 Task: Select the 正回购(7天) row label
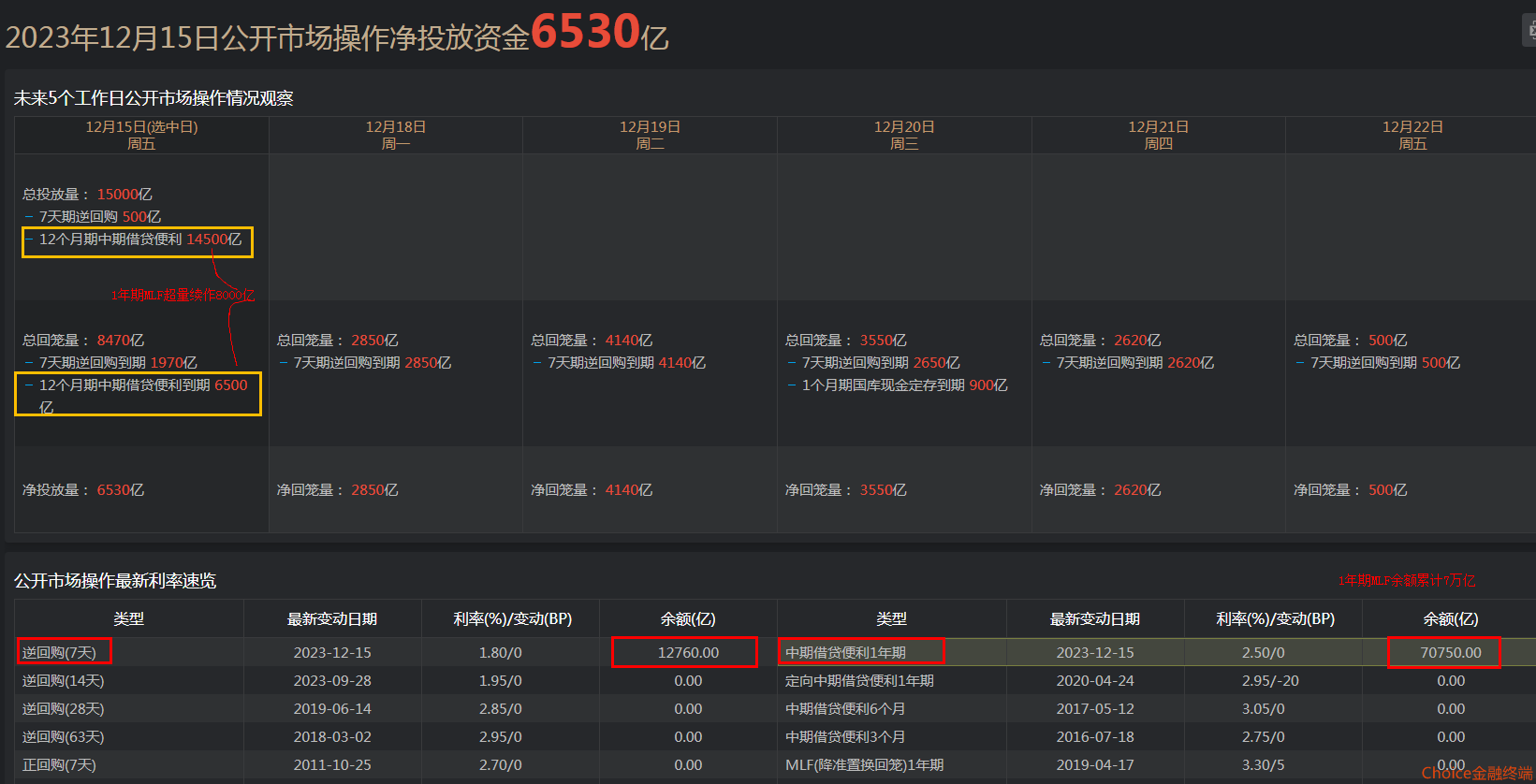(x=60, y=764)
